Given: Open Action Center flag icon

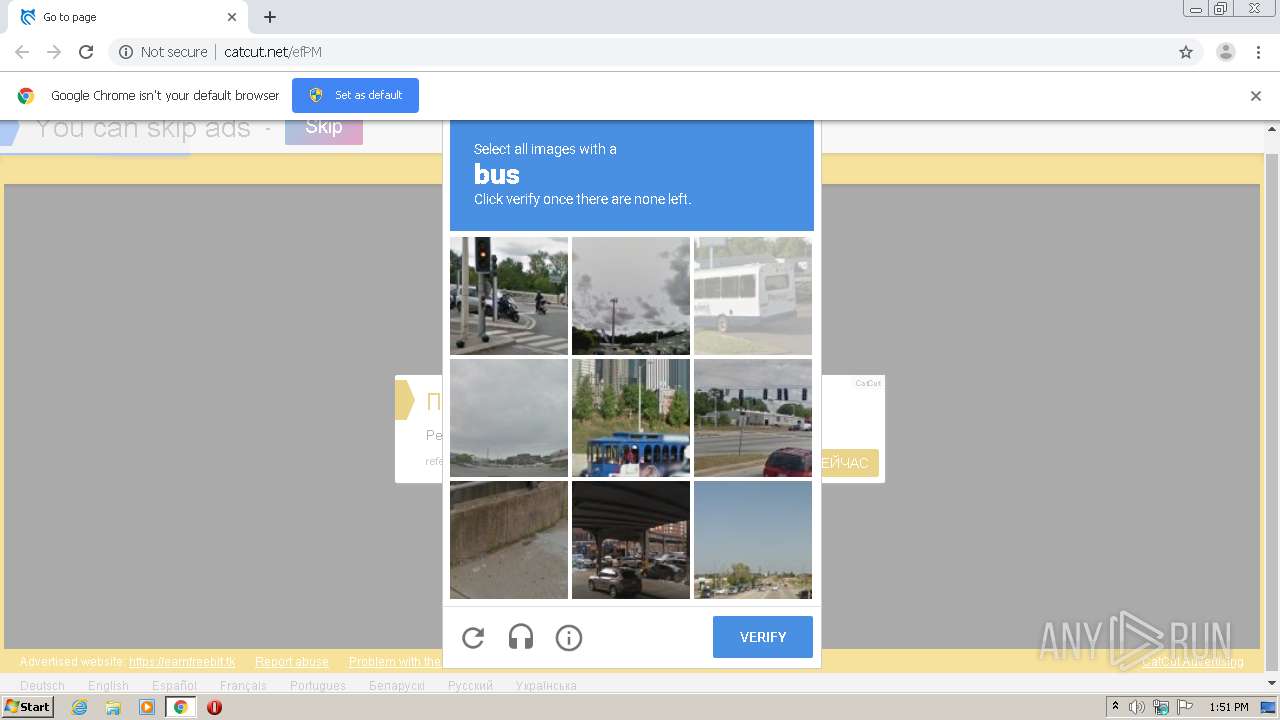Looking at the screenshot, I should click(x=1185, y=707).
